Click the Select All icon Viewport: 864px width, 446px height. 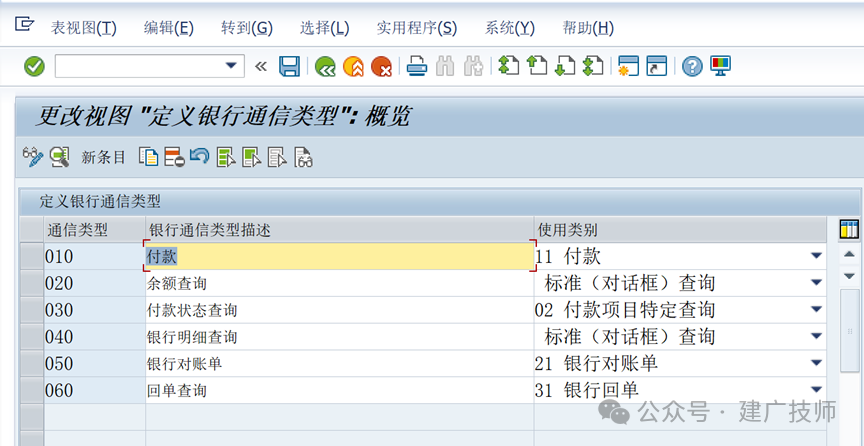point(226,158)
